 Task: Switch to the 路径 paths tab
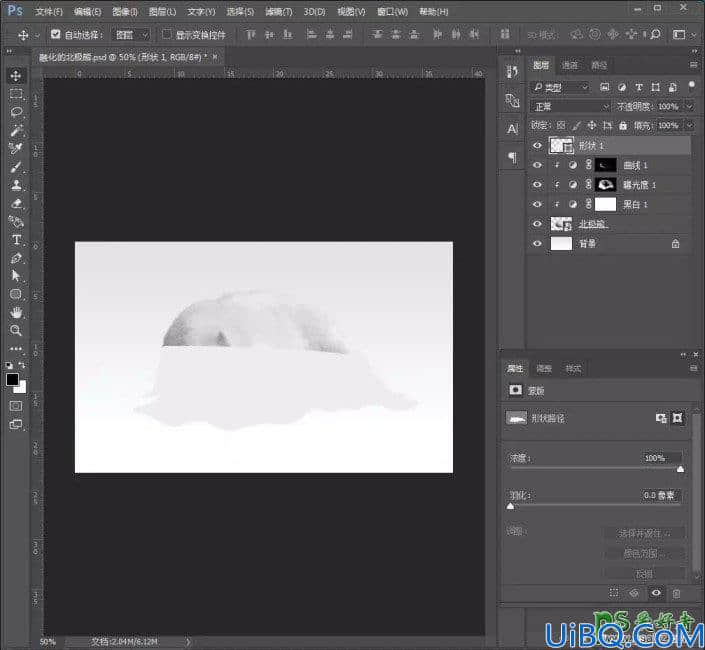tap(598, 66)
